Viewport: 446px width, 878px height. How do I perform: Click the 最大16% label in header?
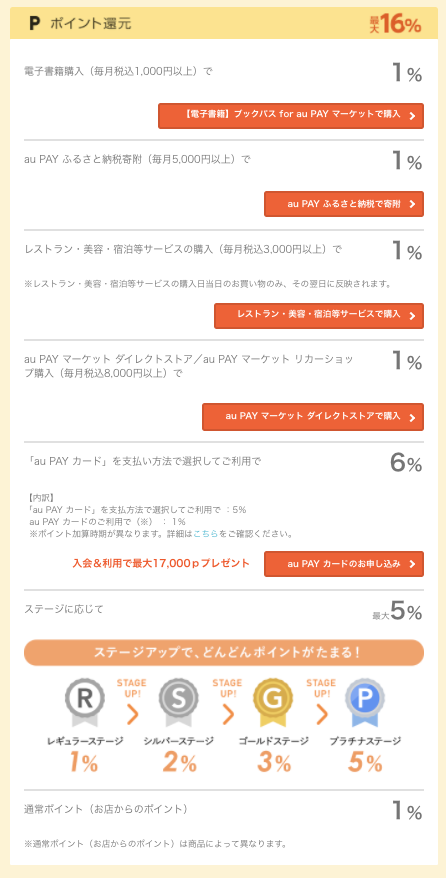click(x=395, y=24)
